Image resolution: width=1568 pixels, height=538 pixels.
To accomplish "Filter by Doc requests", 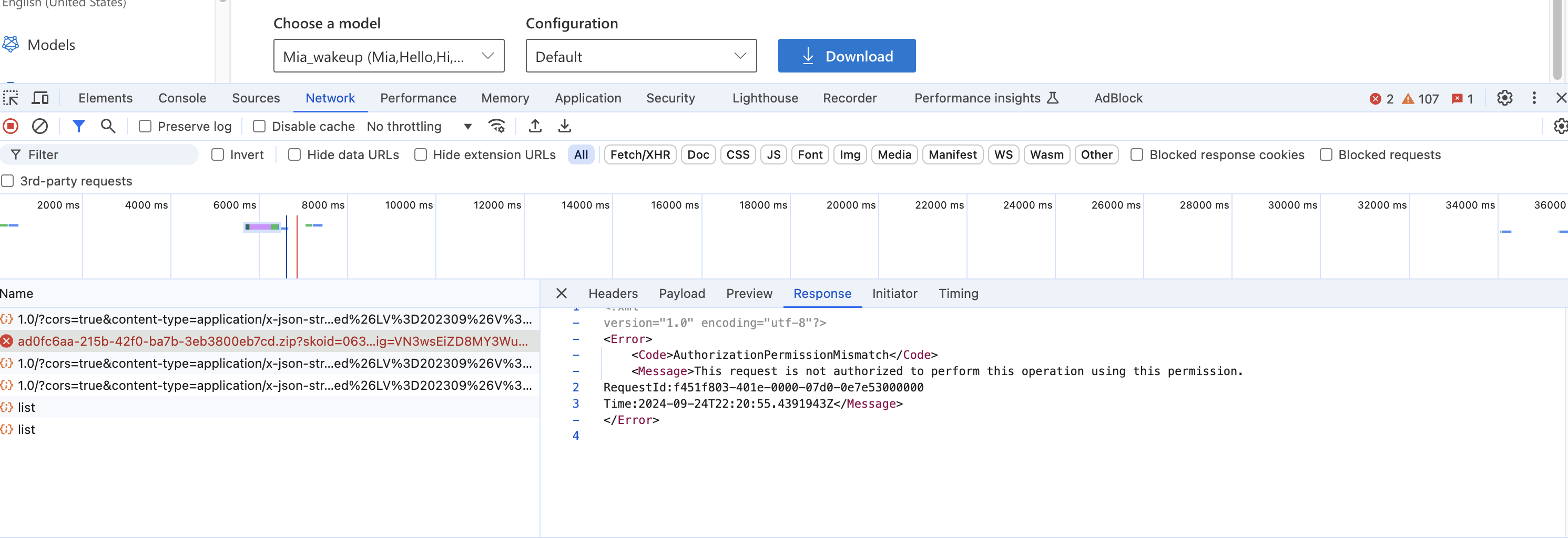I will 698,154.
